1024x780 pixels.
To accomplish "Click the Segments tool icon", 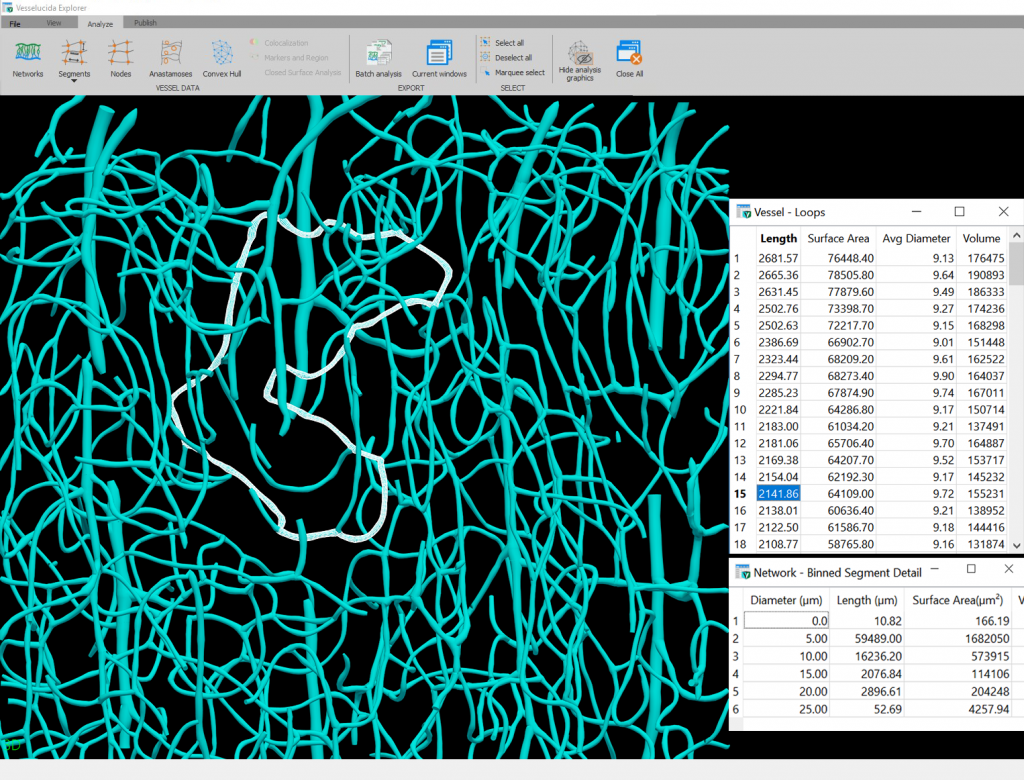I will [x=74, y=54].
